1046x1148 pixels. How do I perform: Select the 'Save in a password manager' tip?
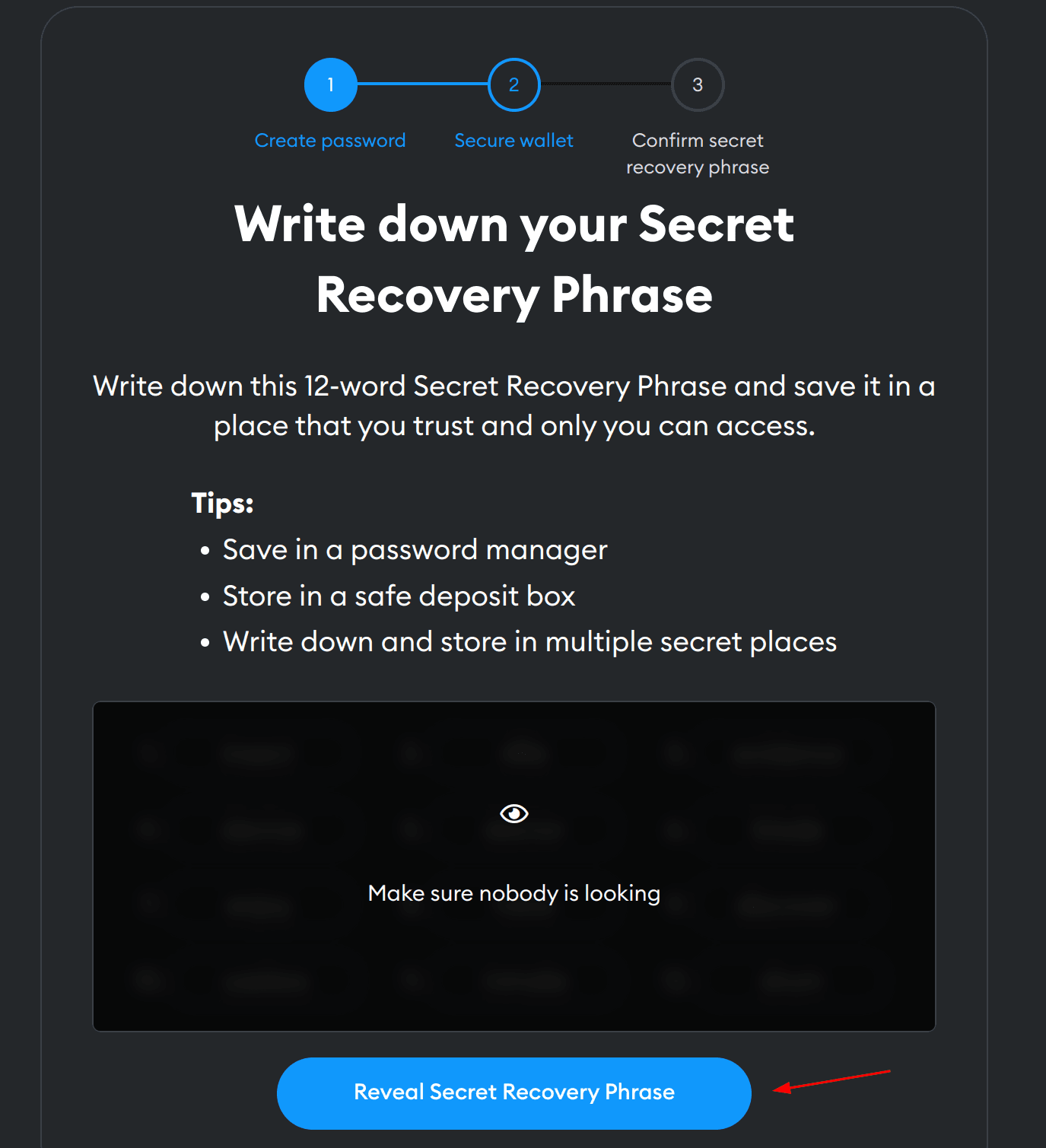(x=415, y=550)
